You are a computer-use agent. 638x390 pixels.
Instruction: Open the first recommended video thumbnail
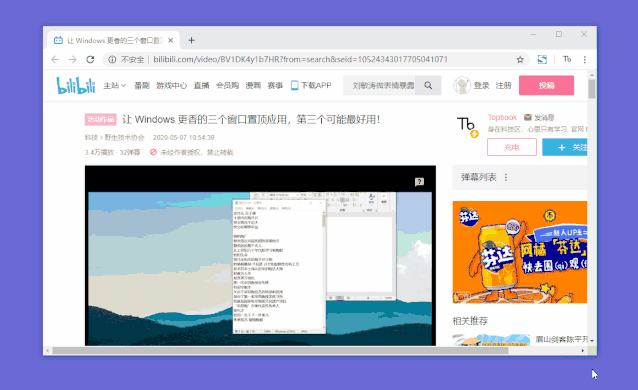491,340
